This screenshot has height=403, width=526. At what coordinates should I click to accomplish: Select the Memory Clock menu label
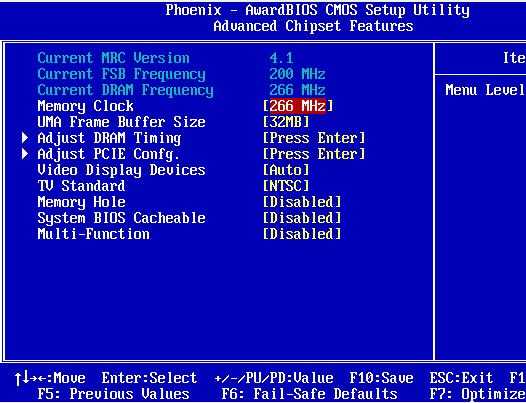tap(86, 106)
